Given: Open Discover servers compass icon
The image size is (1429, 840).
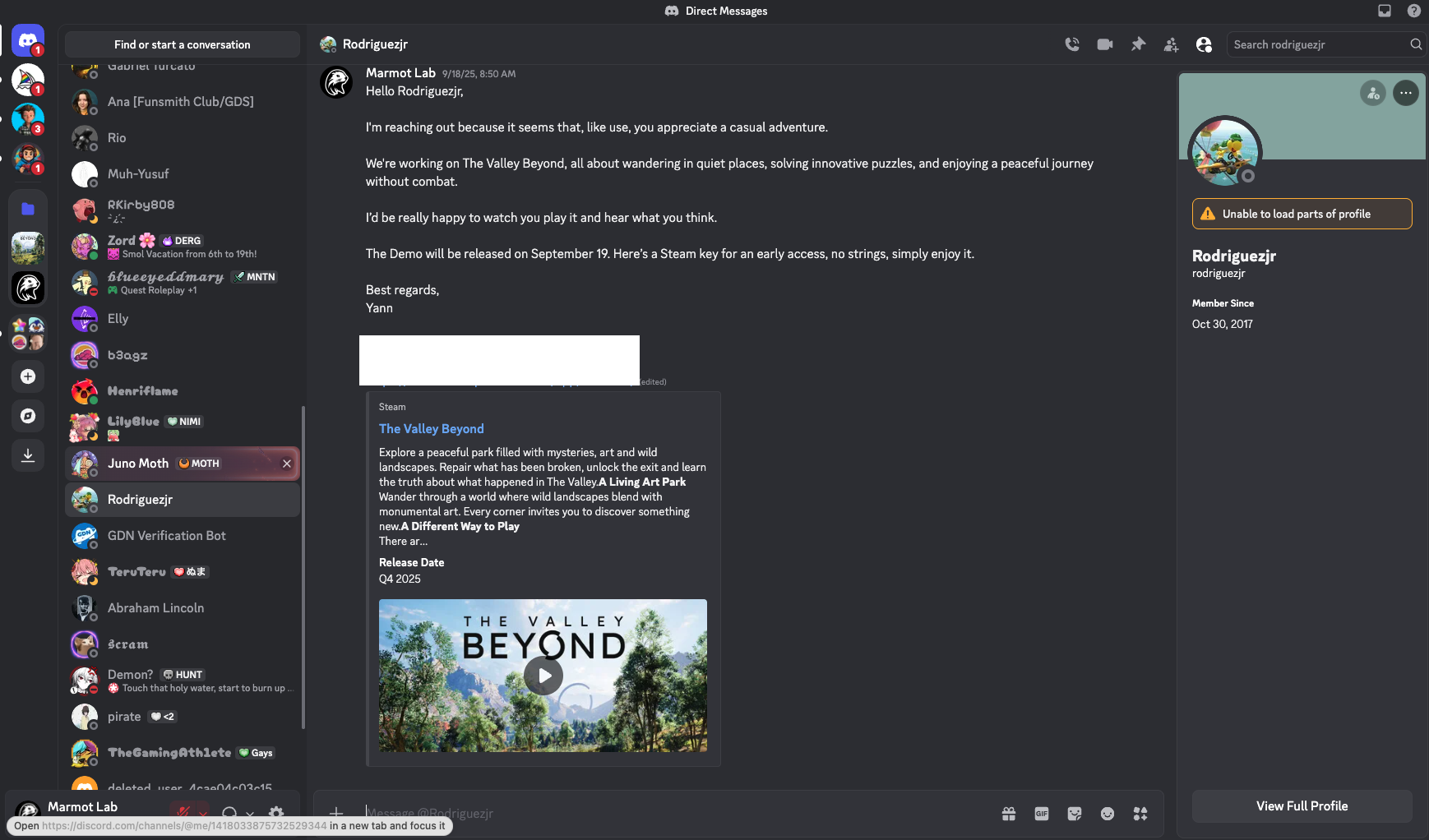Looking at the screenshot, I should pos(28,416).
